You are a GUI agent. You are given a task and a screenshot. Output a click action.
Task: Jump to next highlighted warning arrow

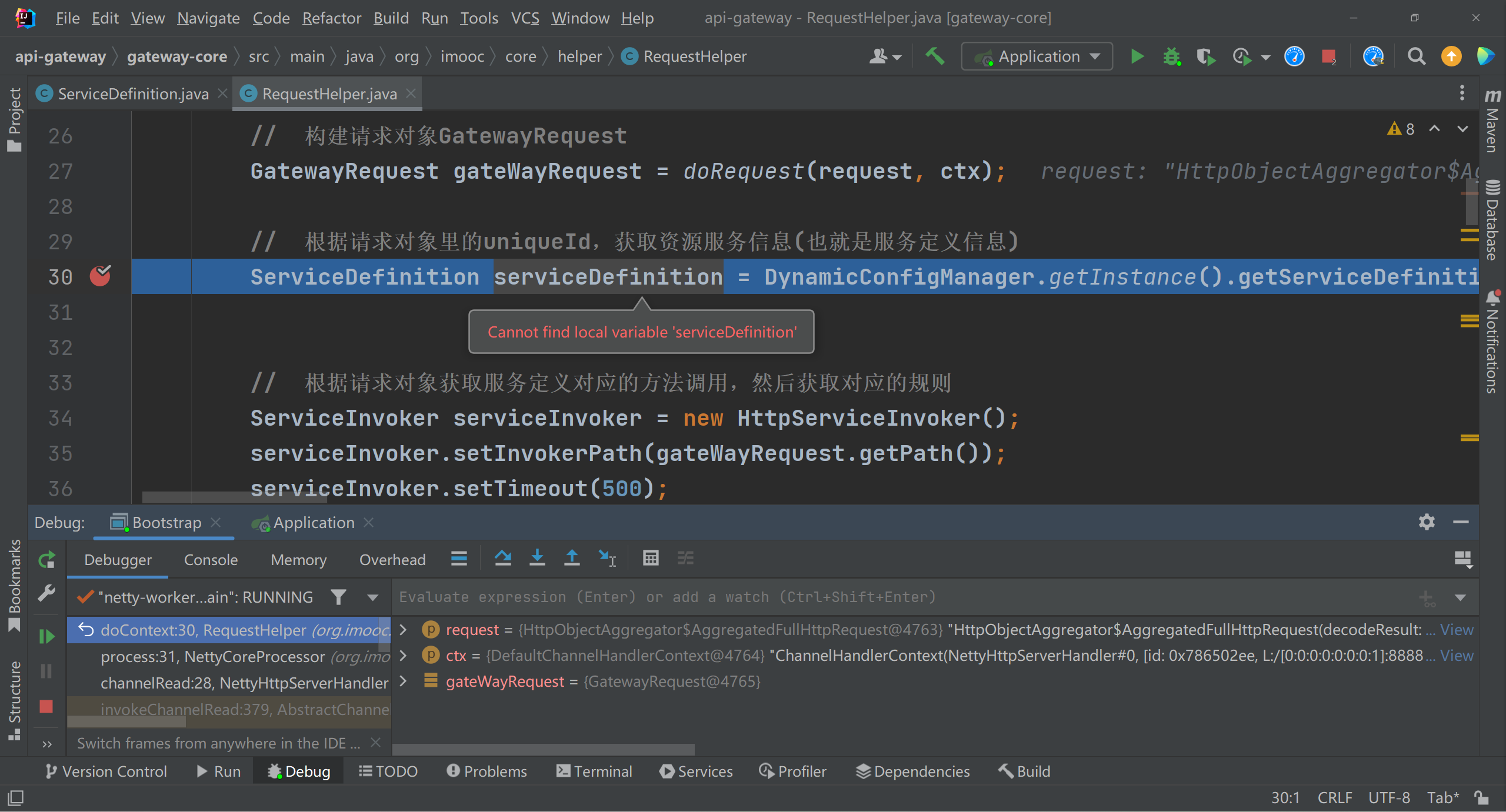(1462, 129)
